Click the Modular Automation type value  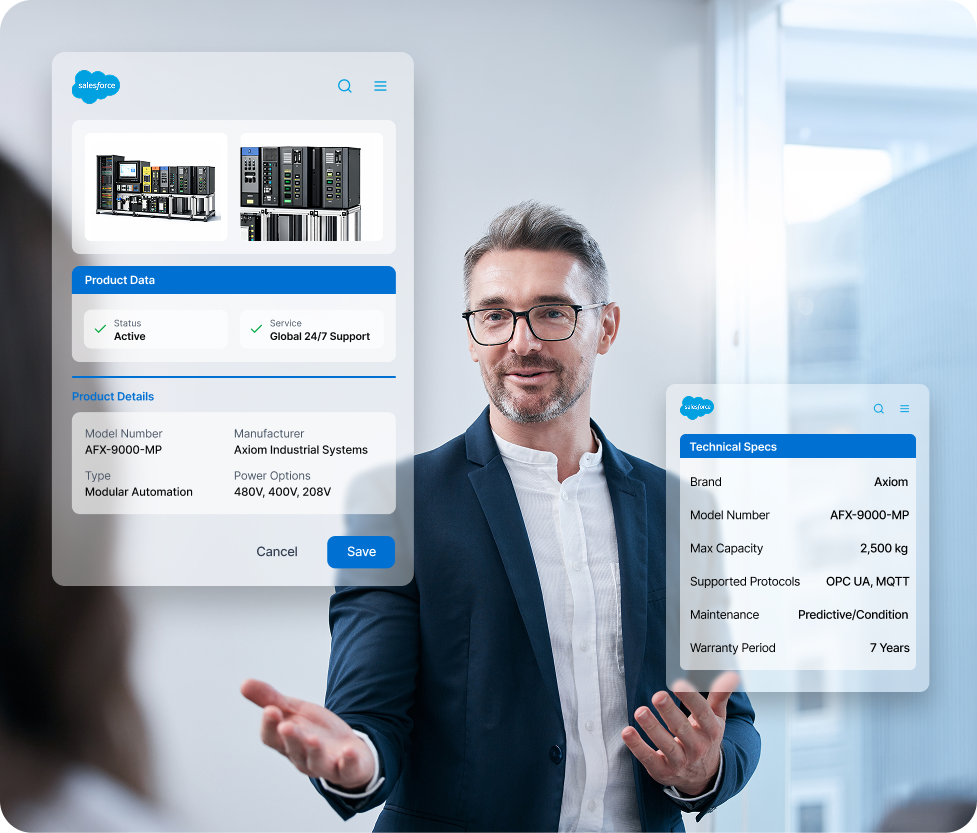139,492
